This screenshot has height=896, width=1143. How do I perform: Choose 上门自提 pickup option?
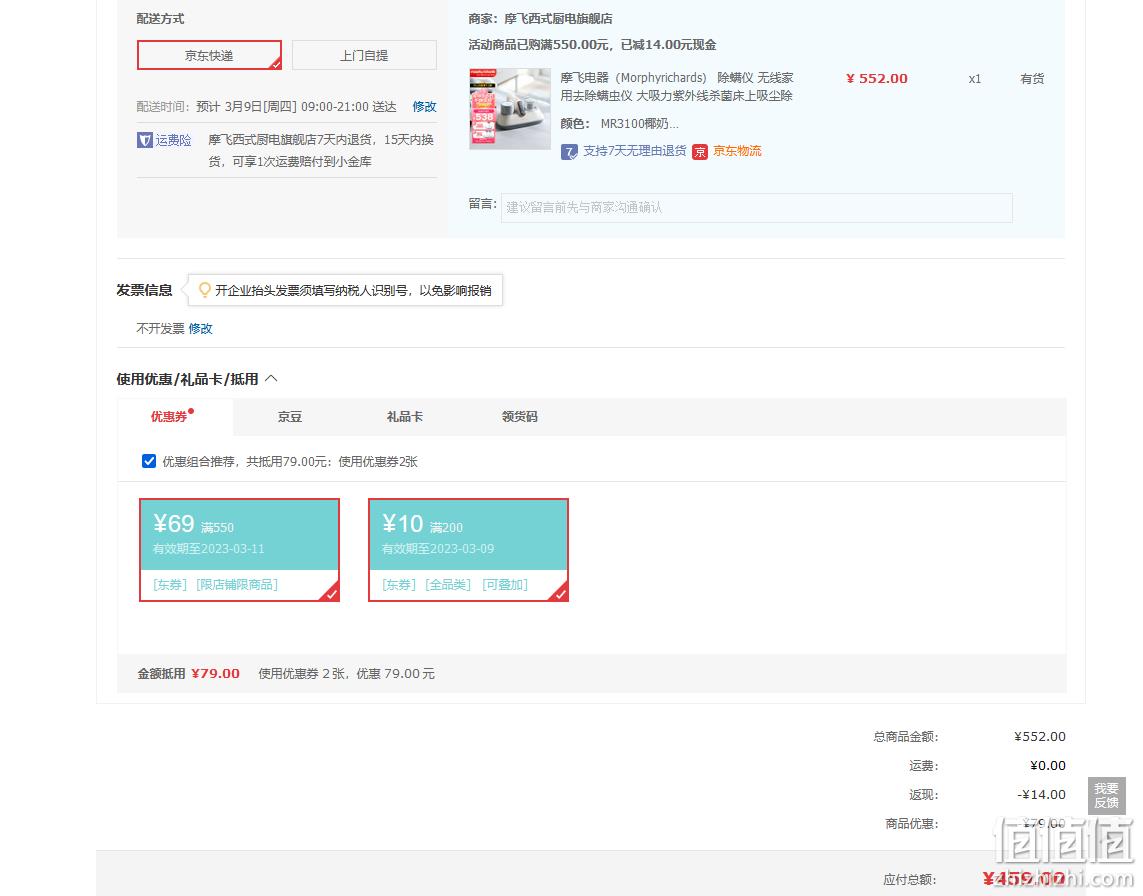(364, 55)
